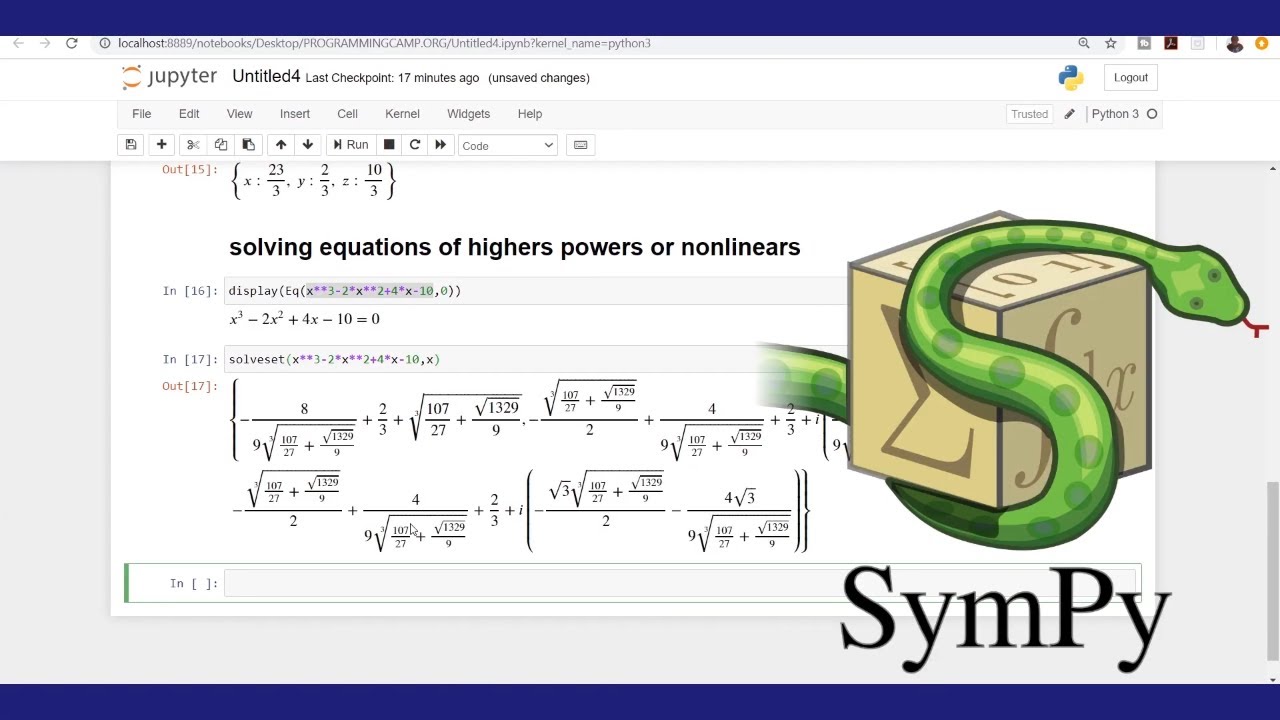Open the browser profile avatar
The width and height of the screenshot is (1280, 720).
1235,43
